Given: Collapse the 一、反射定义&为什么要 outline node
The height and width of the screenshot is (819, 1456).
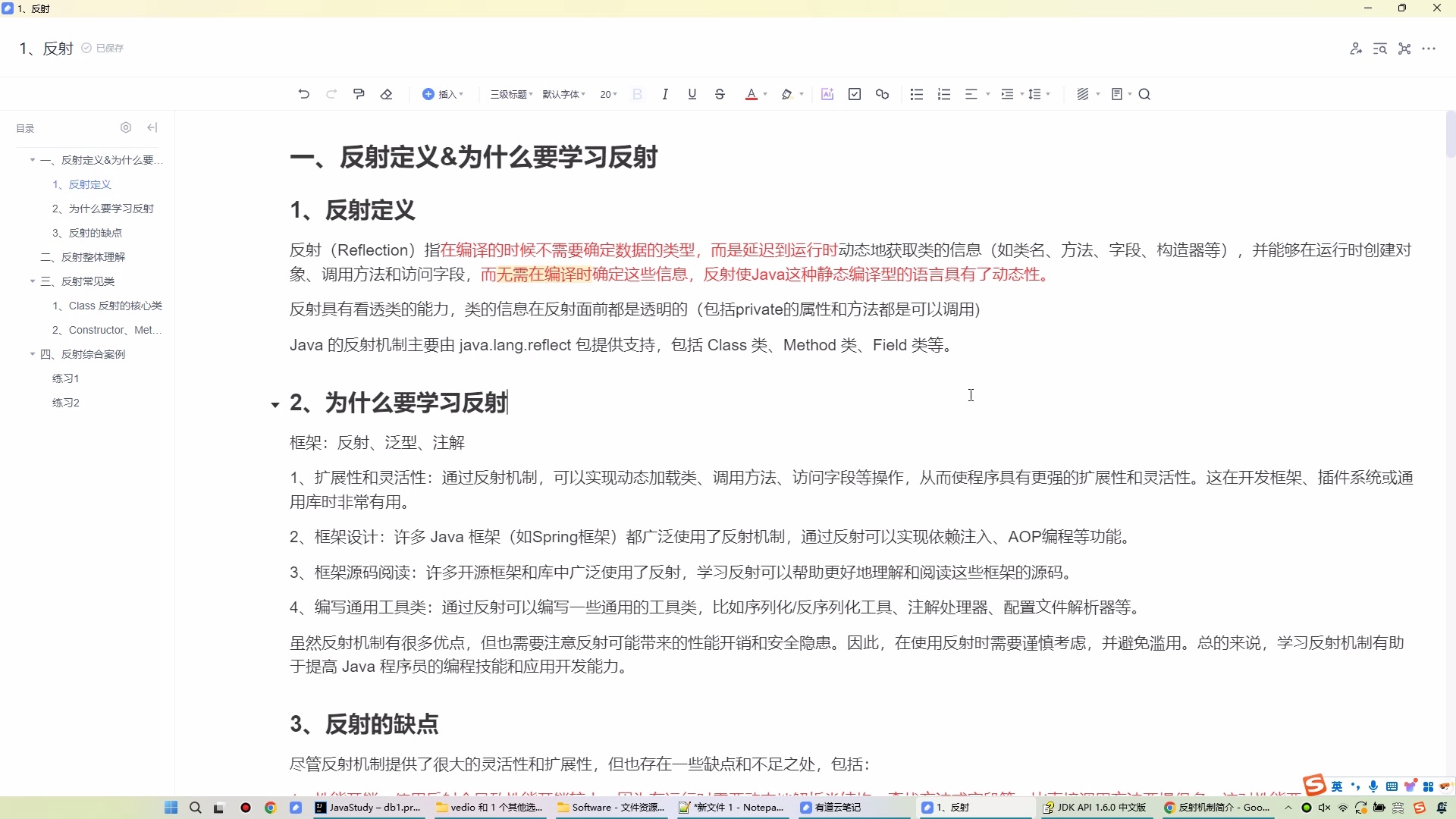Looking at the screenshot, I should [33, 160].
